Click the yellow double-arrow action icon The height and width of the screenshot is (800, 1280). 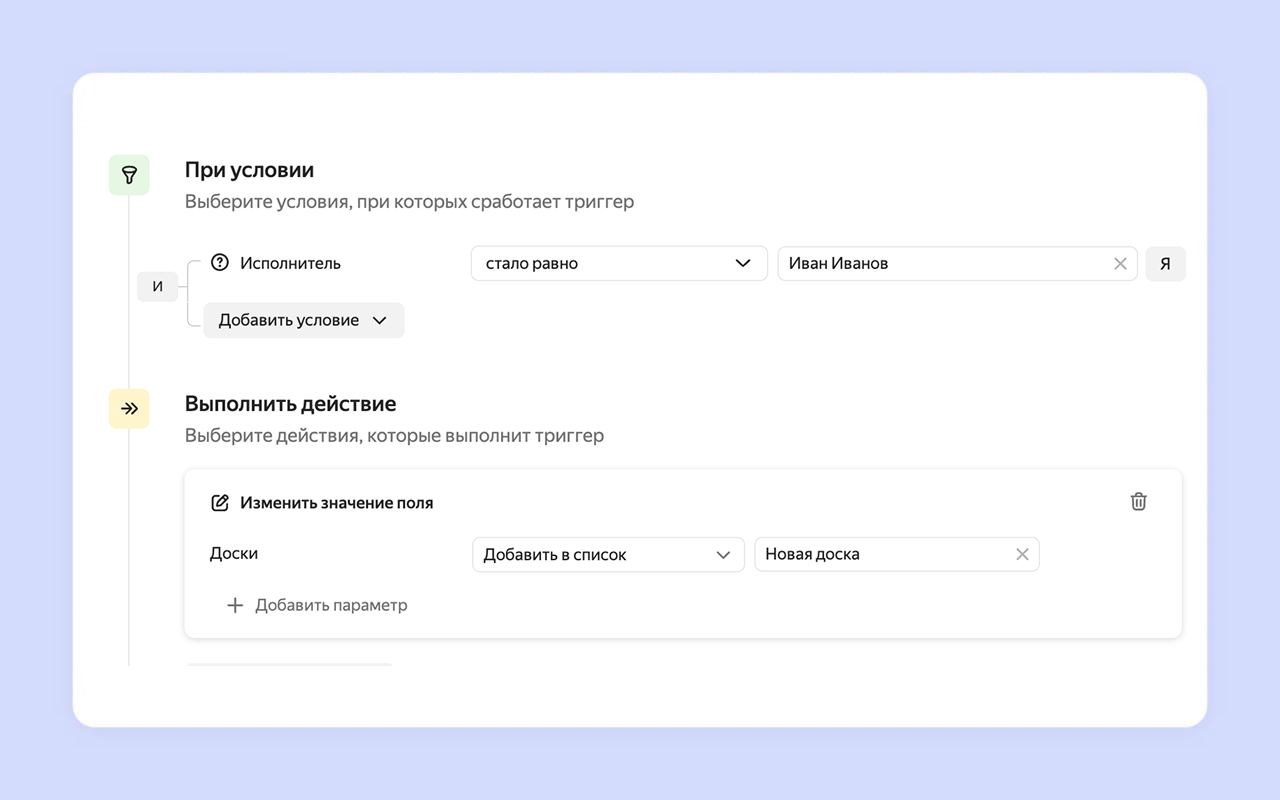[129, 409]
